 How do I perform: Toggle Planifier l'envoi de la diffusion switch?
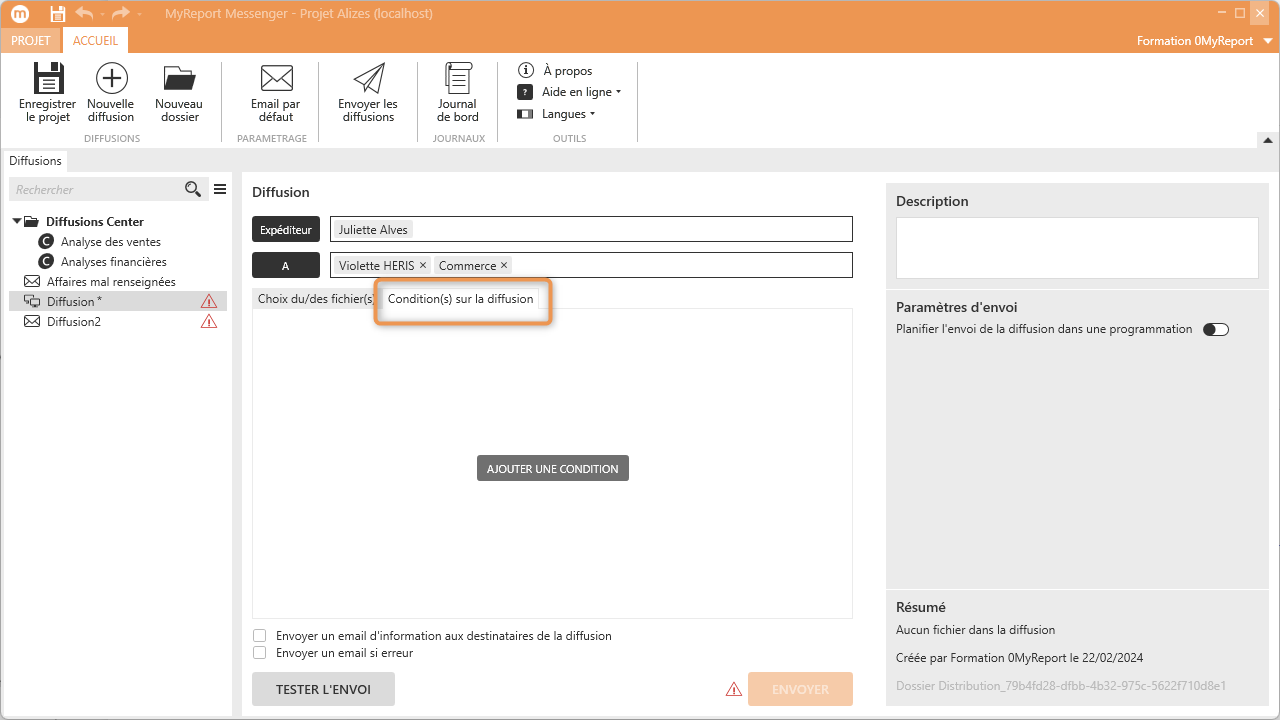click(1215, 329)
